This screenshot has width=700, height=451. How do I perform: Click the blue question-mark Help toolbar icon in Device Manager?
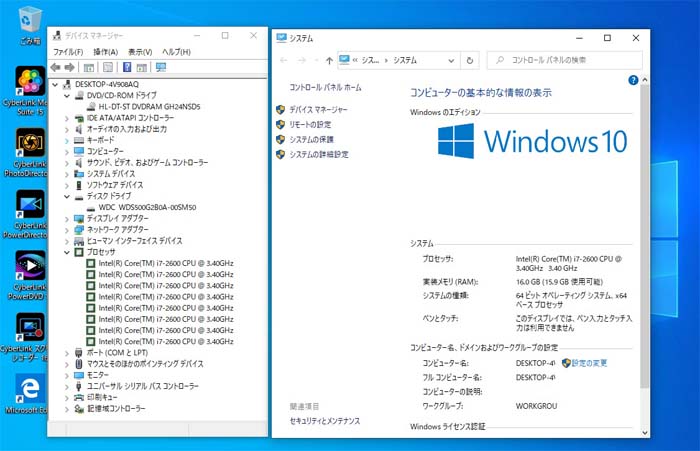[127, 67]
